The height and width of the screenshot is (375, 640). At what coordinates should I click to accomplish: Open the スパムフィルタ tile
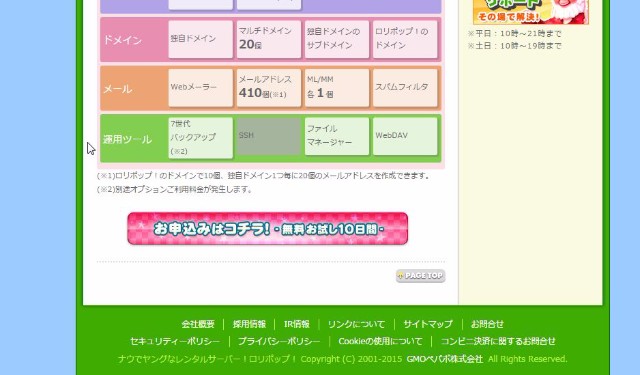405,88
